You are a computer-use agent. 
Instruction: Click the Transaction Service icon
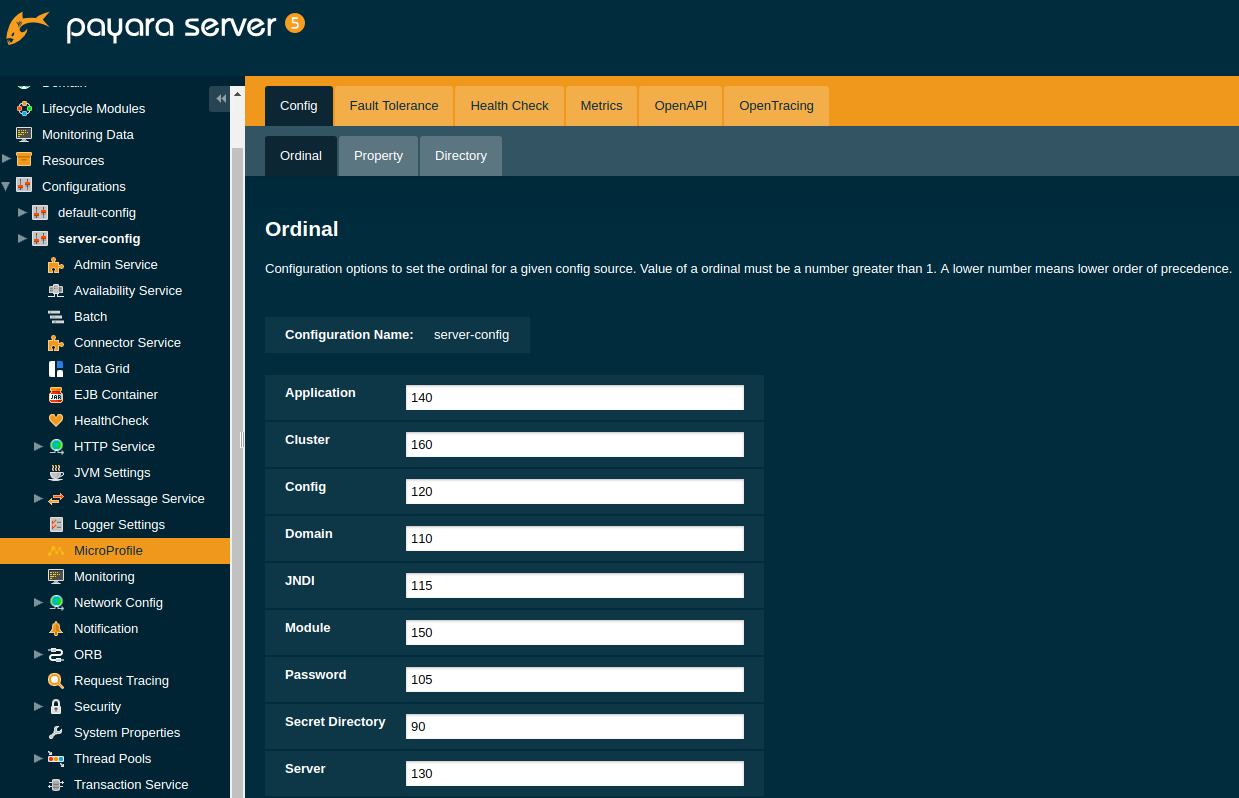pos(56,784)
